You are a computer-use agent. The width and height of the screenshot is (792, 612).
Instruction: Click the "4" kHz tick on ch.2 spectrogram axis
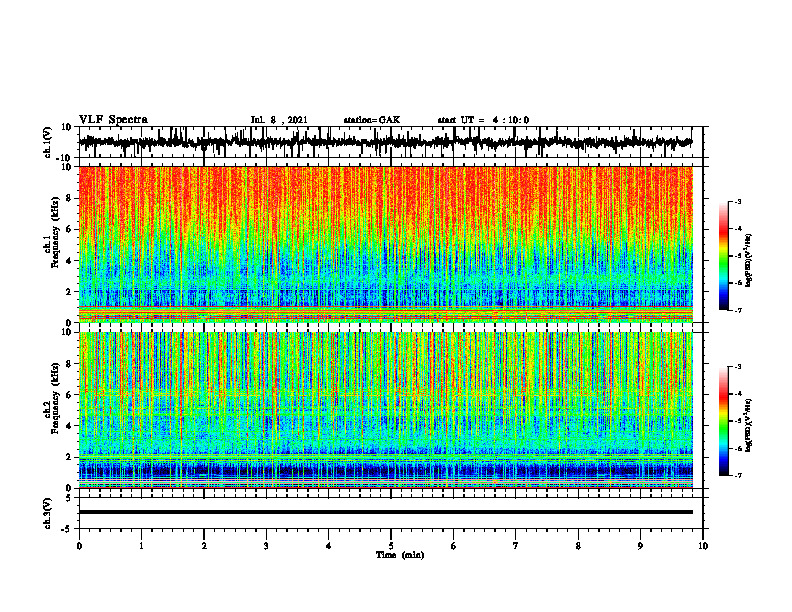click(x=70, y=426)
